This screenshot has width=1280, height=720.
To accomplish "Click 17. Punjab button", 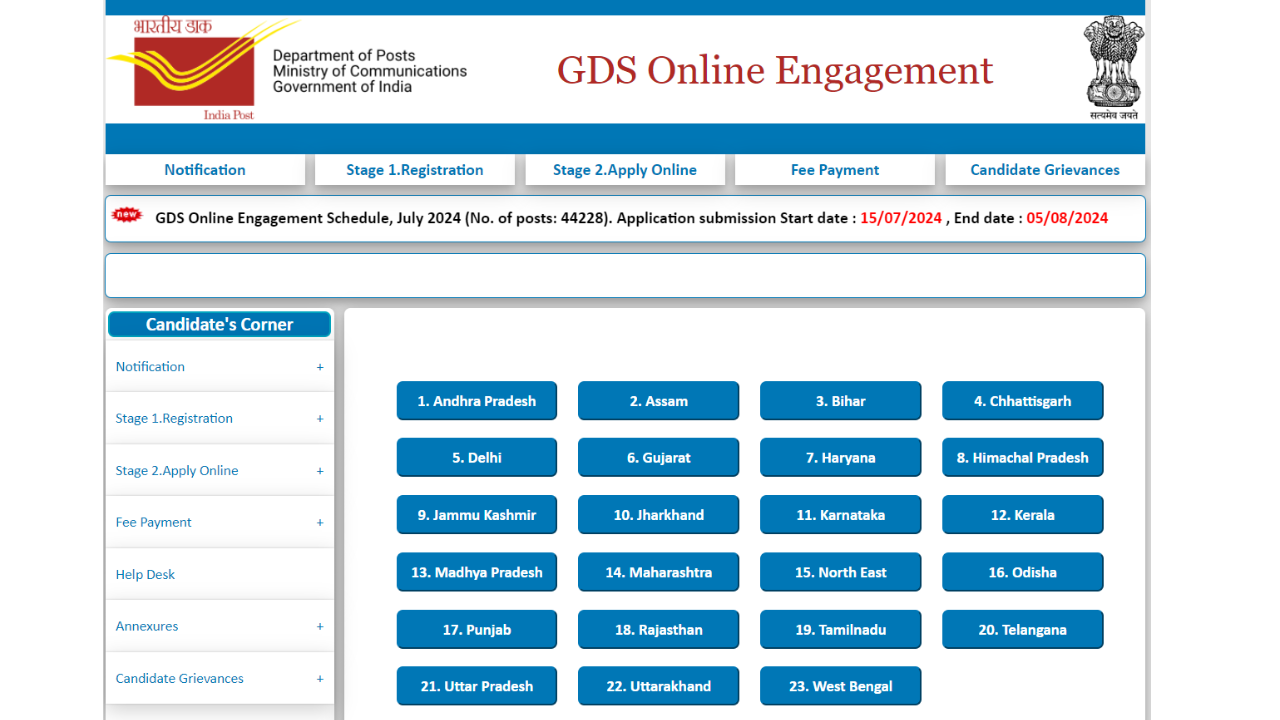I will 477,630.
